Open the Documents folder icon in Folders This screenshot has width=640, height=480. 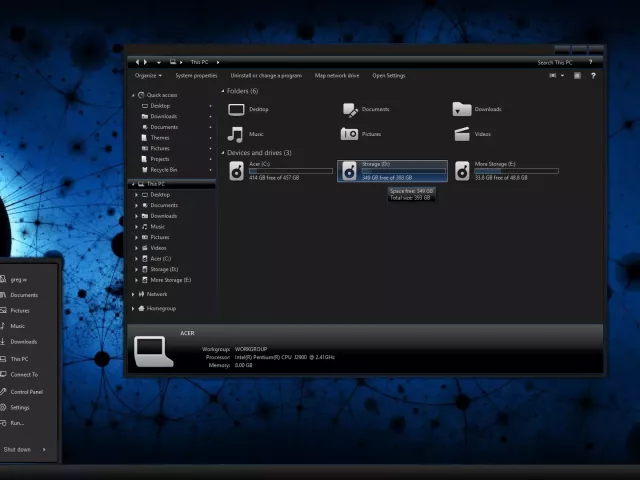click(350, 109)
